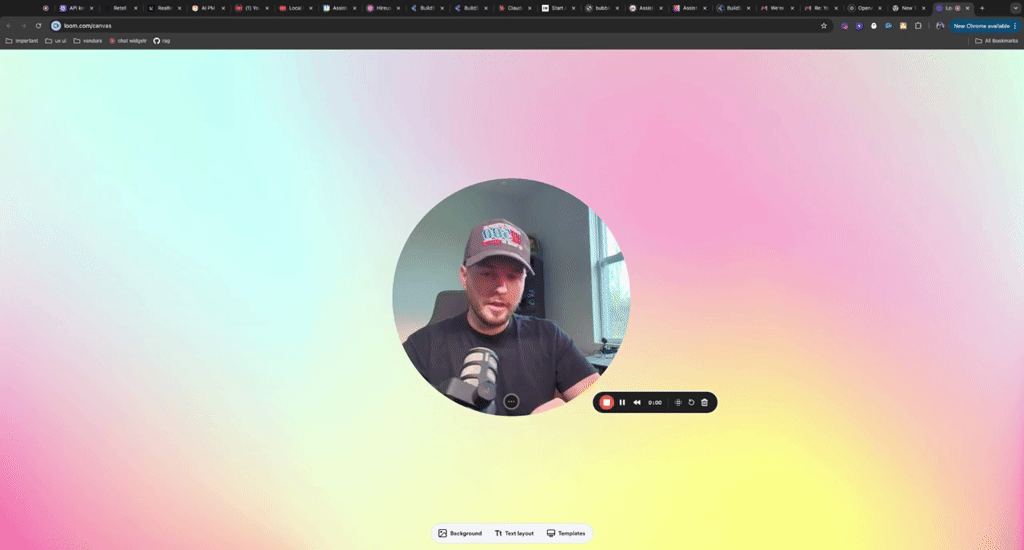The image size is (1024, 550).
Task: Switch to the API keys tab
Action: point(76,8)
